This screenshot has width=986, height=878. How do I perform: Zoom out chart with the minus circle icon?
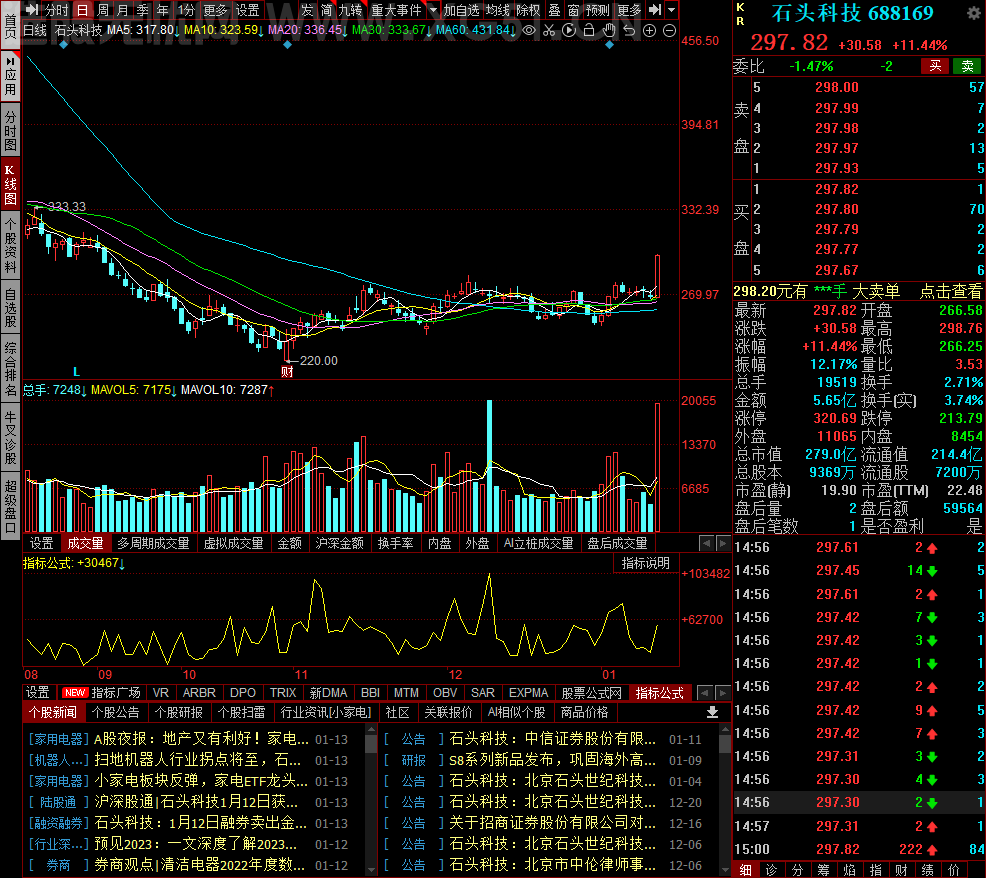[x=670, y=30]
